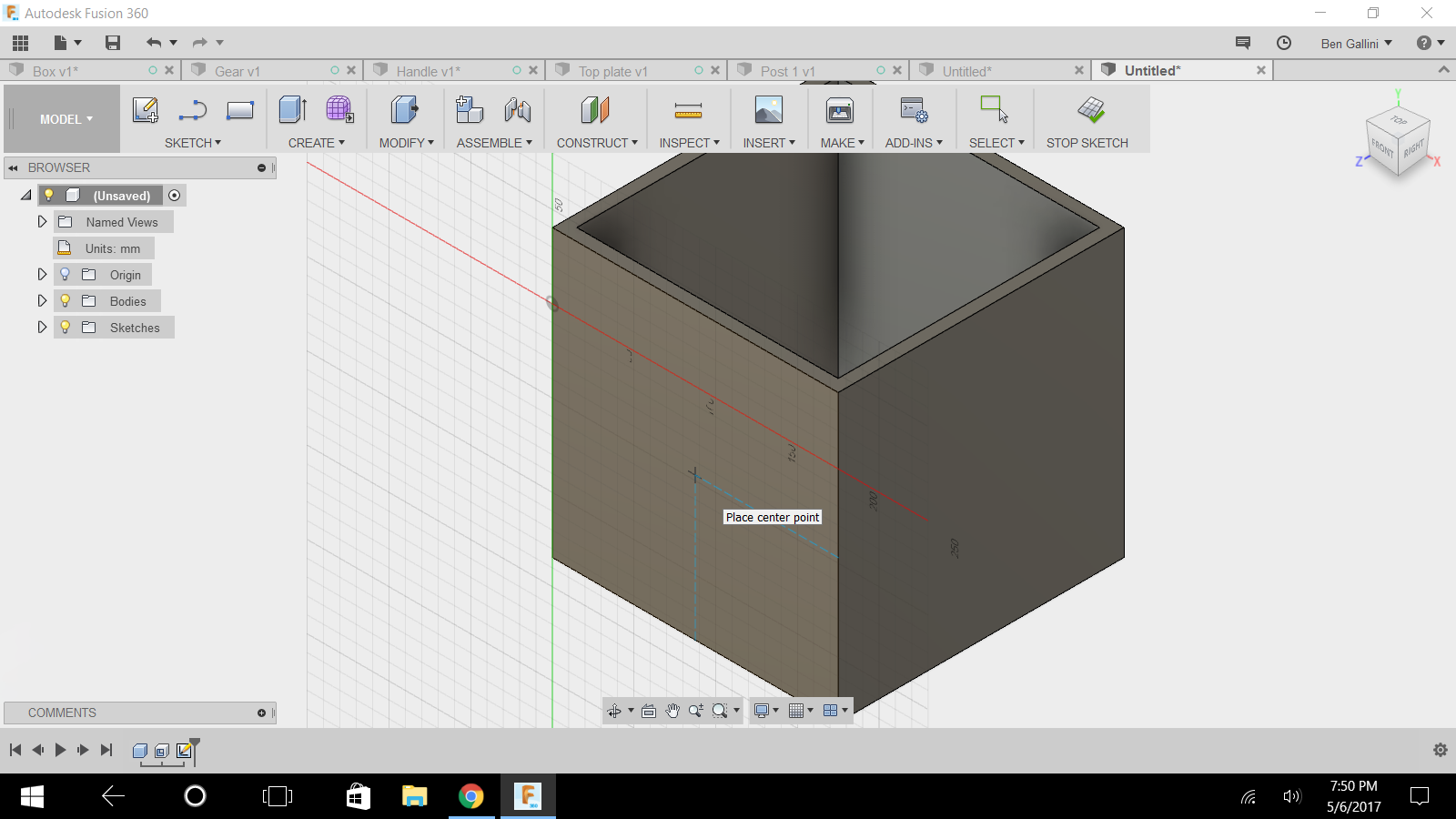
Task: Click the Construct plane icon
Action: [x=595, y=110]
